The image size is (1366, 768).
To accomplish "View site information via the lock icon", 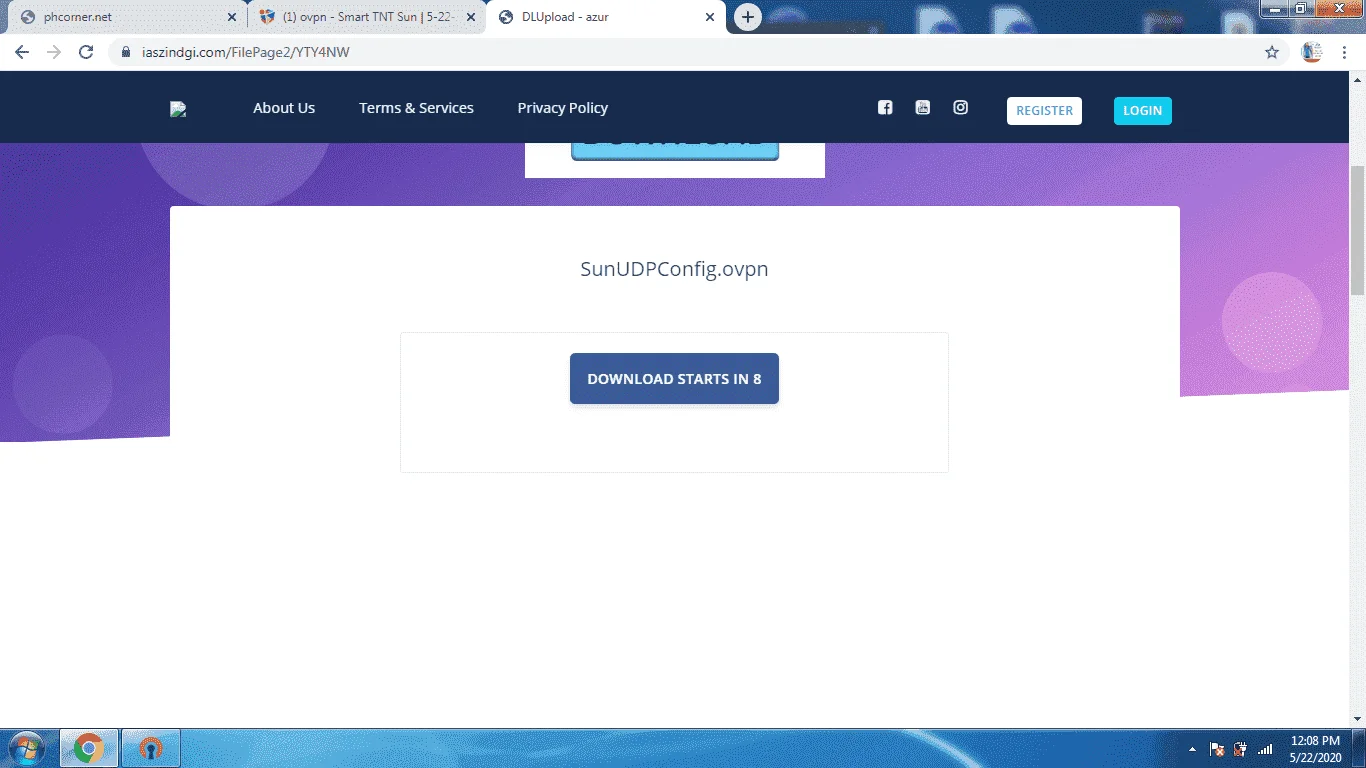I will click(126, 52).
